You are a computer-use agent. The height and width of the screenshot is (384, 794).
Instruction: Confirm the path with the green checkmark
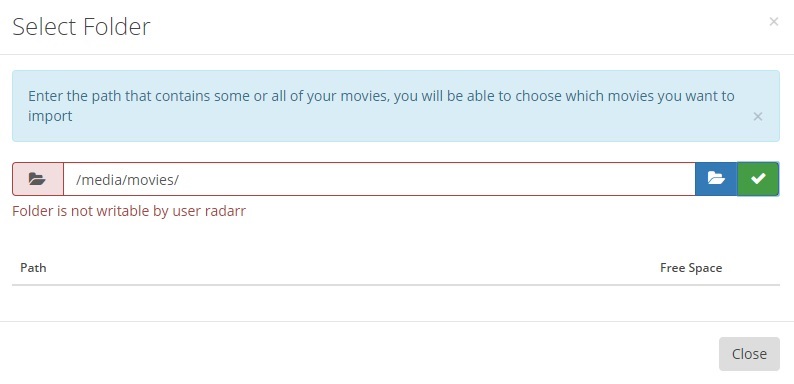coord(758,179)
